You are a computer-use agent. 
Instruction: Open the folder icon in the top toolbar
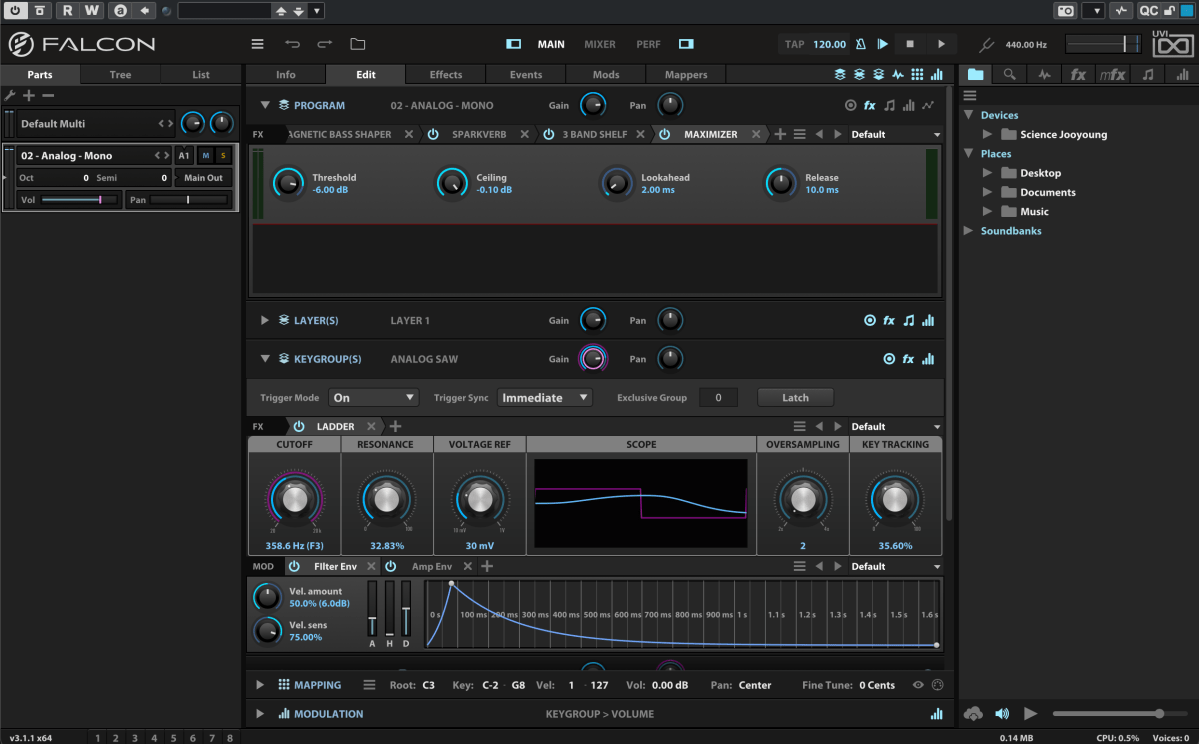click(x=357, y=44)
